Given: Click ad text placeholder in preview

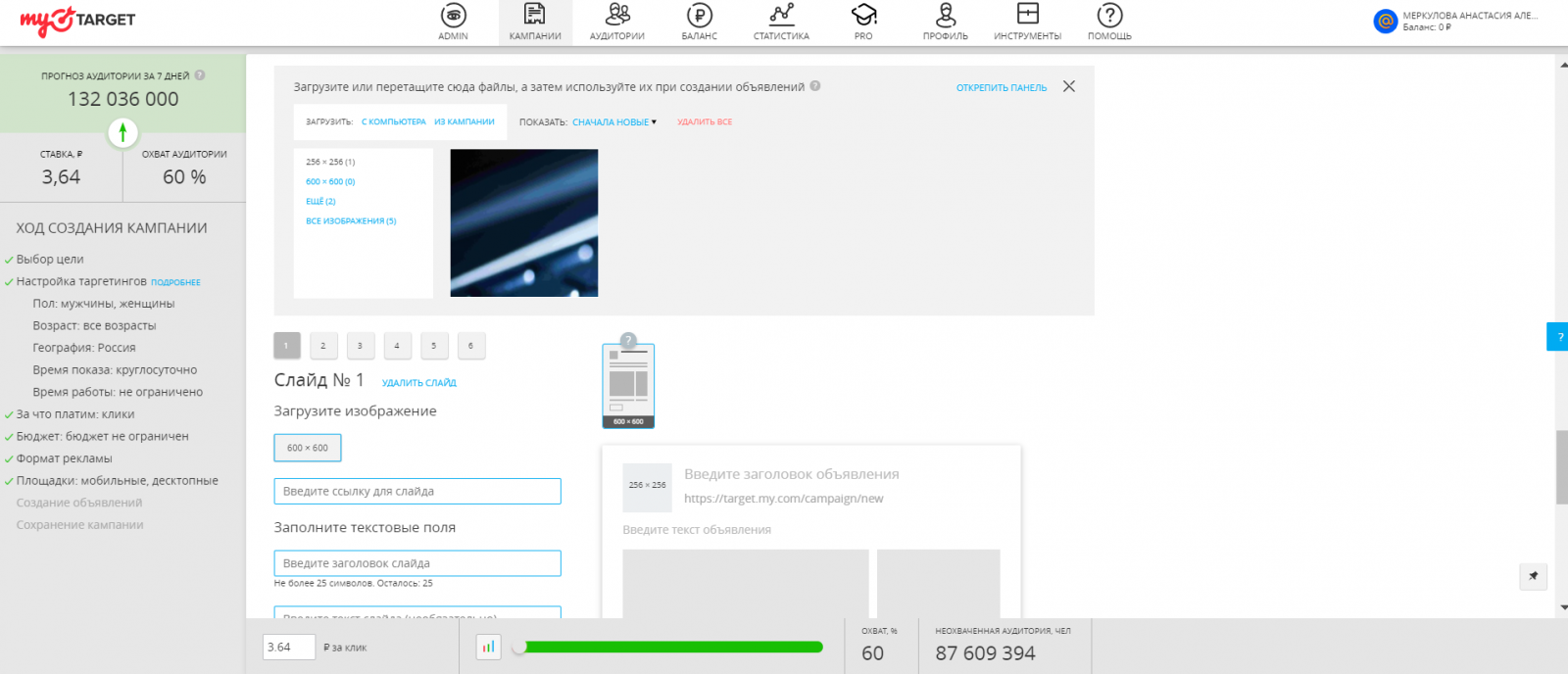Looking at the screenshot, I should pos(697,530).
